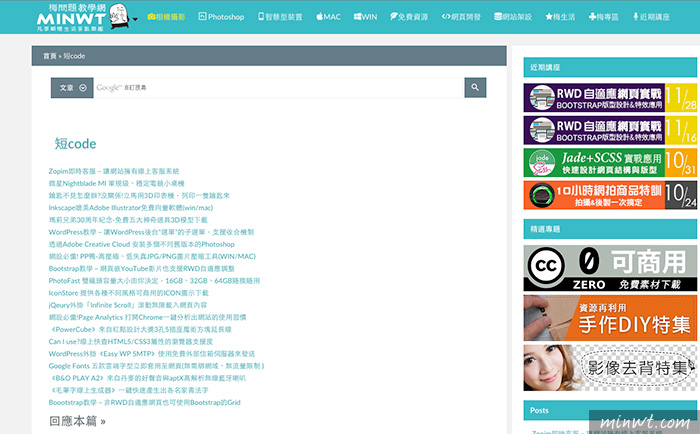Open the 網站架設 menu item

[x=513, y=17]
